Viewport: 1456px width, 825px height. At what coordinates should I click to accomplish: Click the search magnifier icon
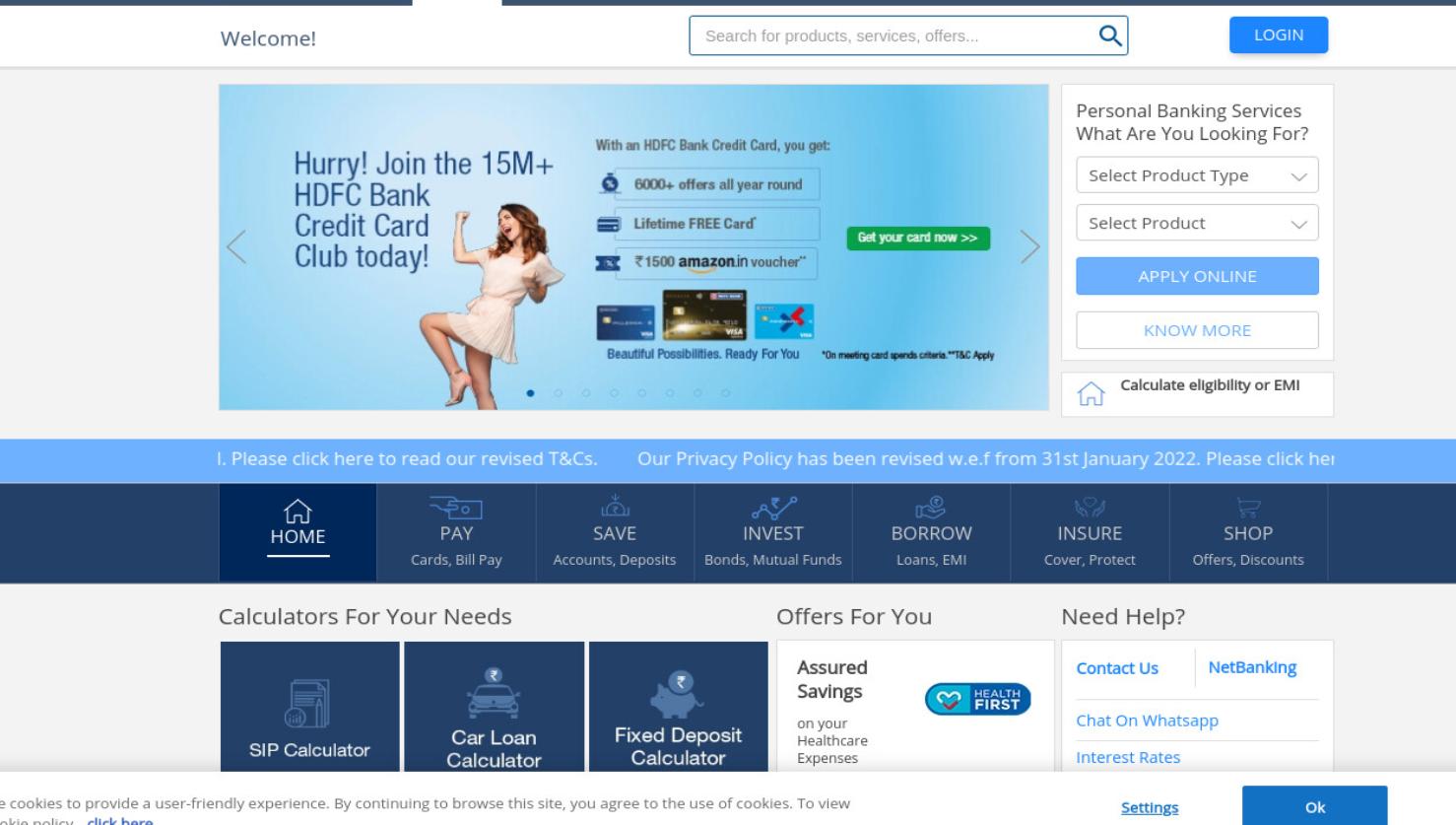(x=1109, y=35)
